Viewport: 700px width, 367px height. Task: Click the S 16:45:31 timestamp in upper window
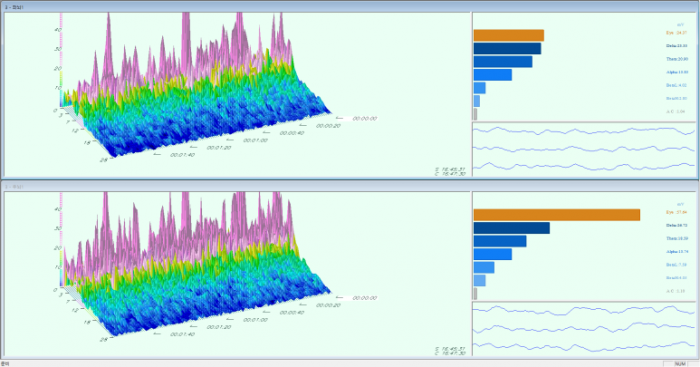coord(450,170)
